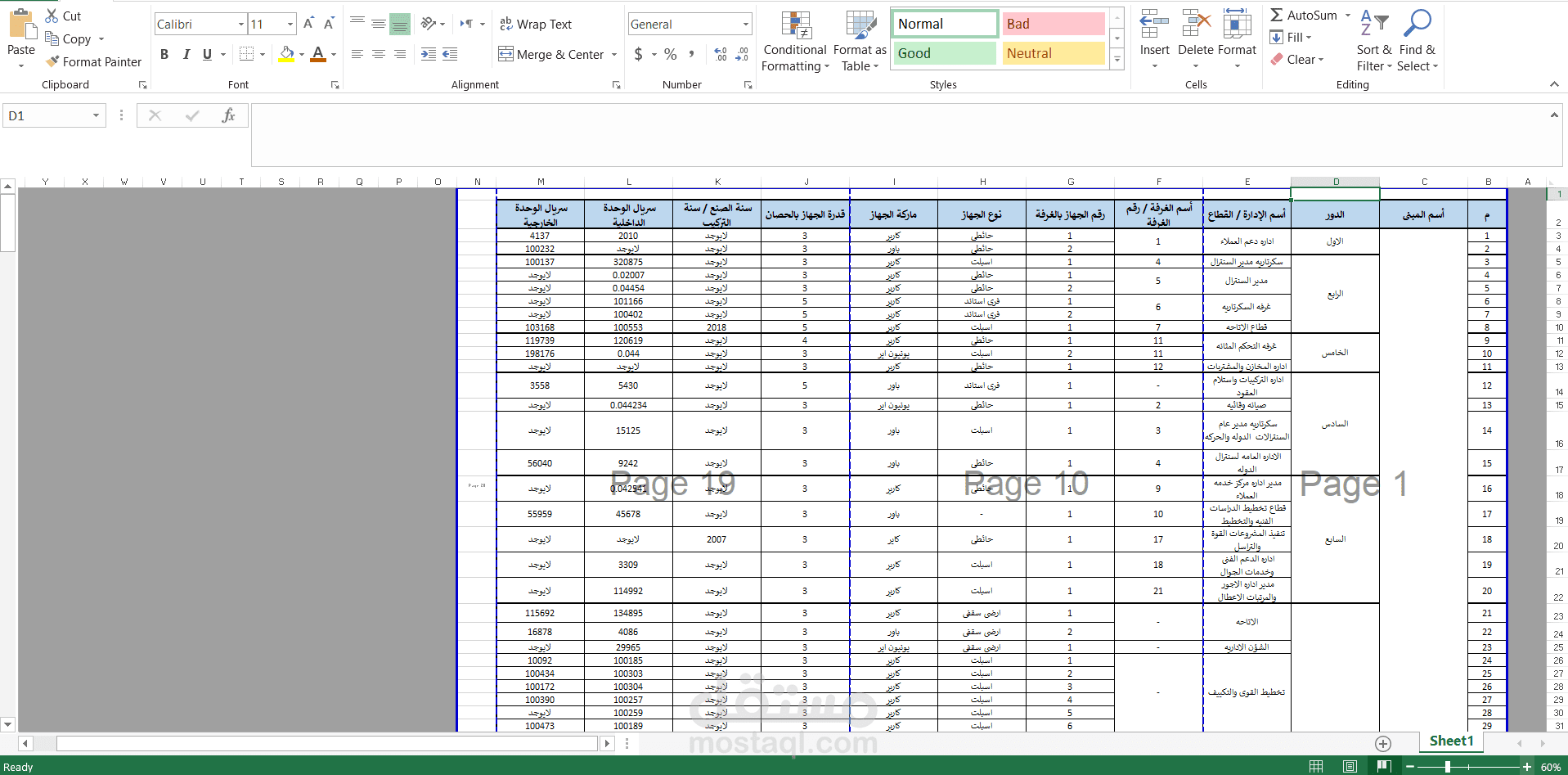Switch to Page Break Preview view
Image resolution: width=1568 pixels, height=775 pixels.
pos(1384,766)
